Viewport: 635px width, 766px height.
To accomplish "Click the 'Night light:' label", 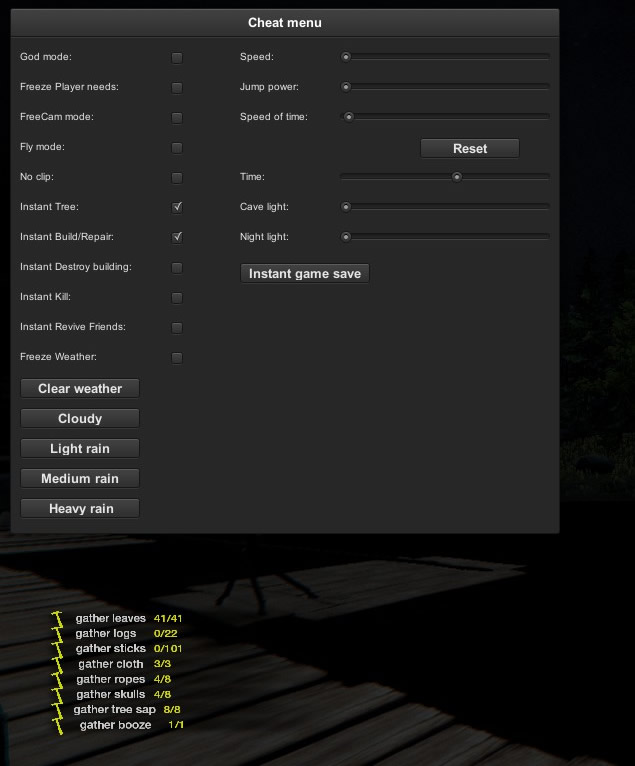I will tap(264, 237).
